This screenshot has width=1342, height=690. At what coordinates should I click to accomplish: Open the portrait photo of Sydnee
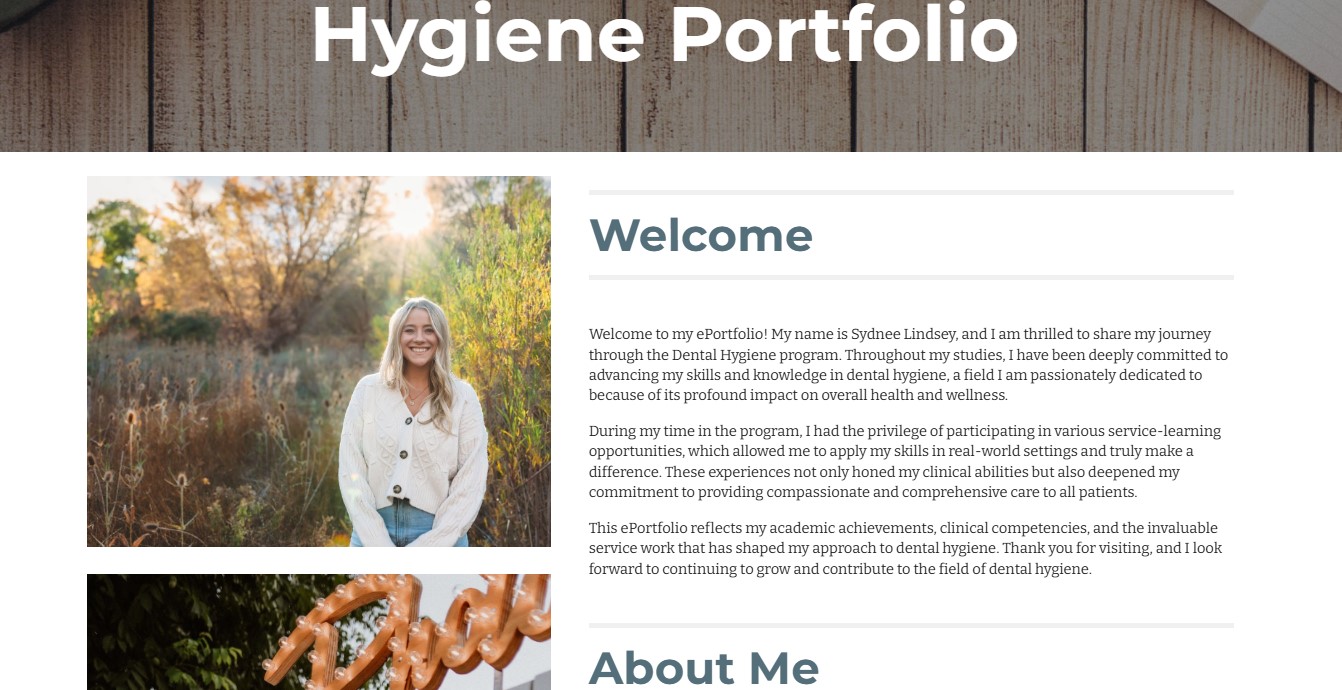pyautogui.click(x=319, y=361)
